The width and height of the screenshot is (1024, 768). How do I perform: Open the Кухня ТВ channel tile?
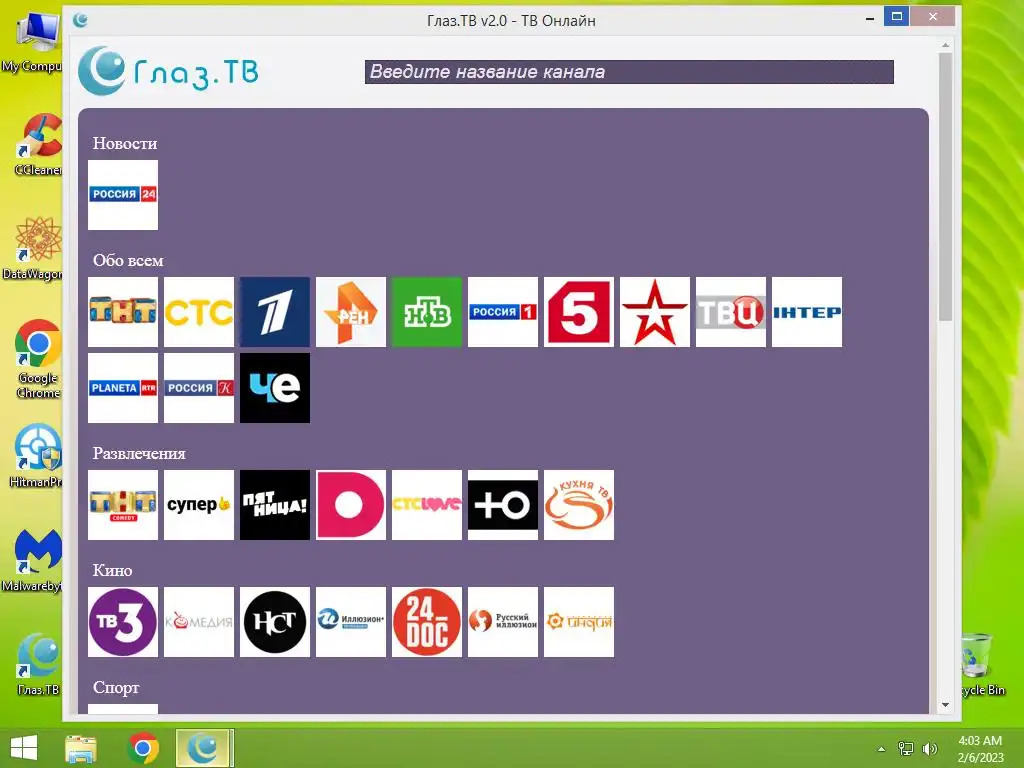click(579, 505)
